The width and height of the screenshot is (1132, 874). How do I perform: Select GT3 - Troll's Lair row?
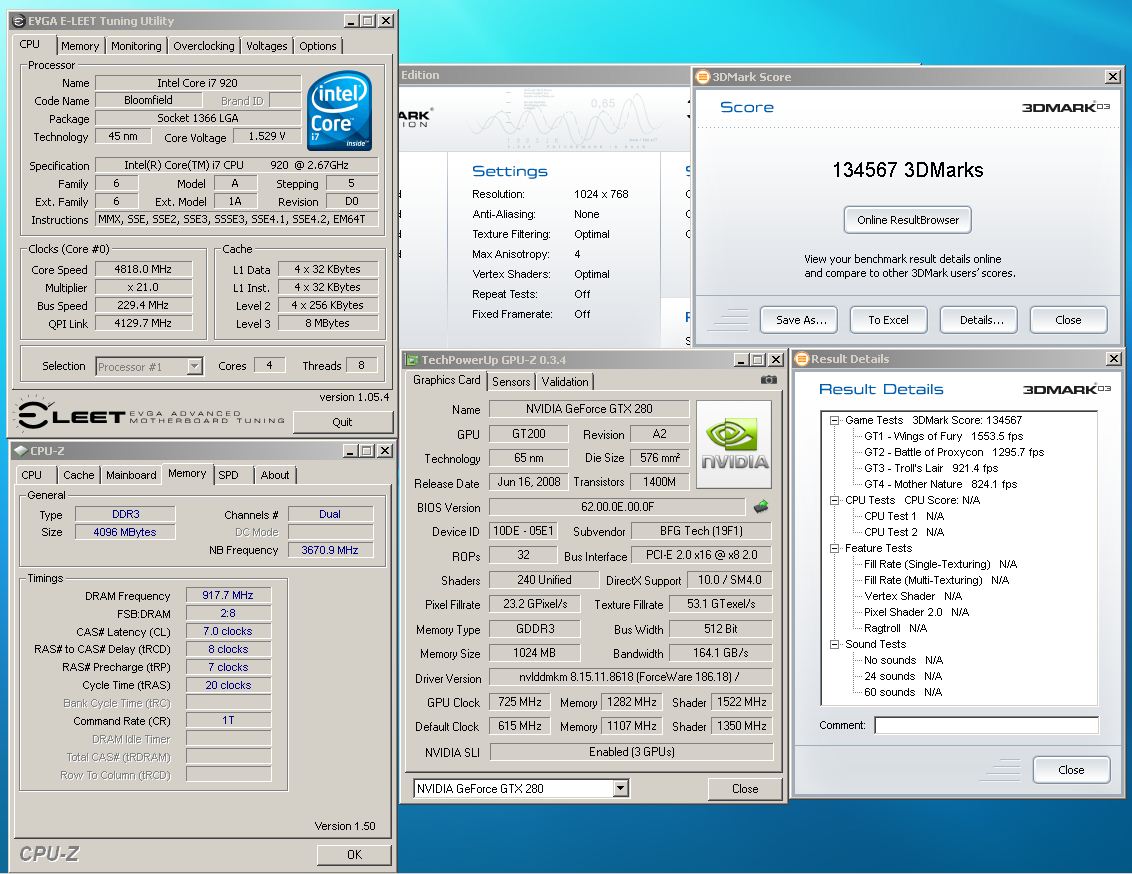coord(931,468)
